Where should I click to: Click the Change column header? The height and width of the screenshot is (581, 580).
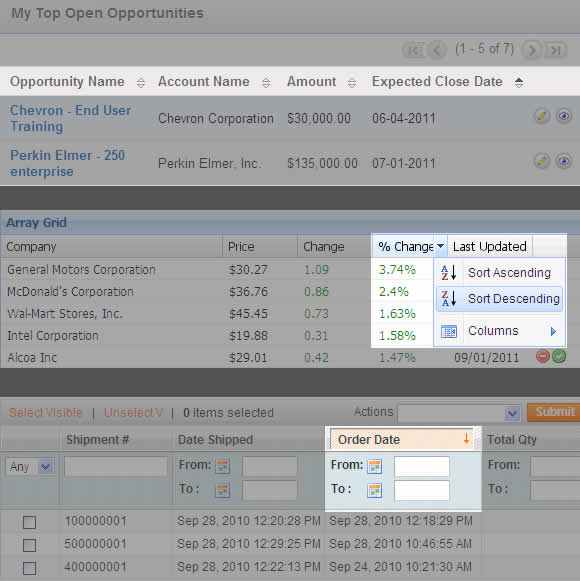(x=334, y=246)
